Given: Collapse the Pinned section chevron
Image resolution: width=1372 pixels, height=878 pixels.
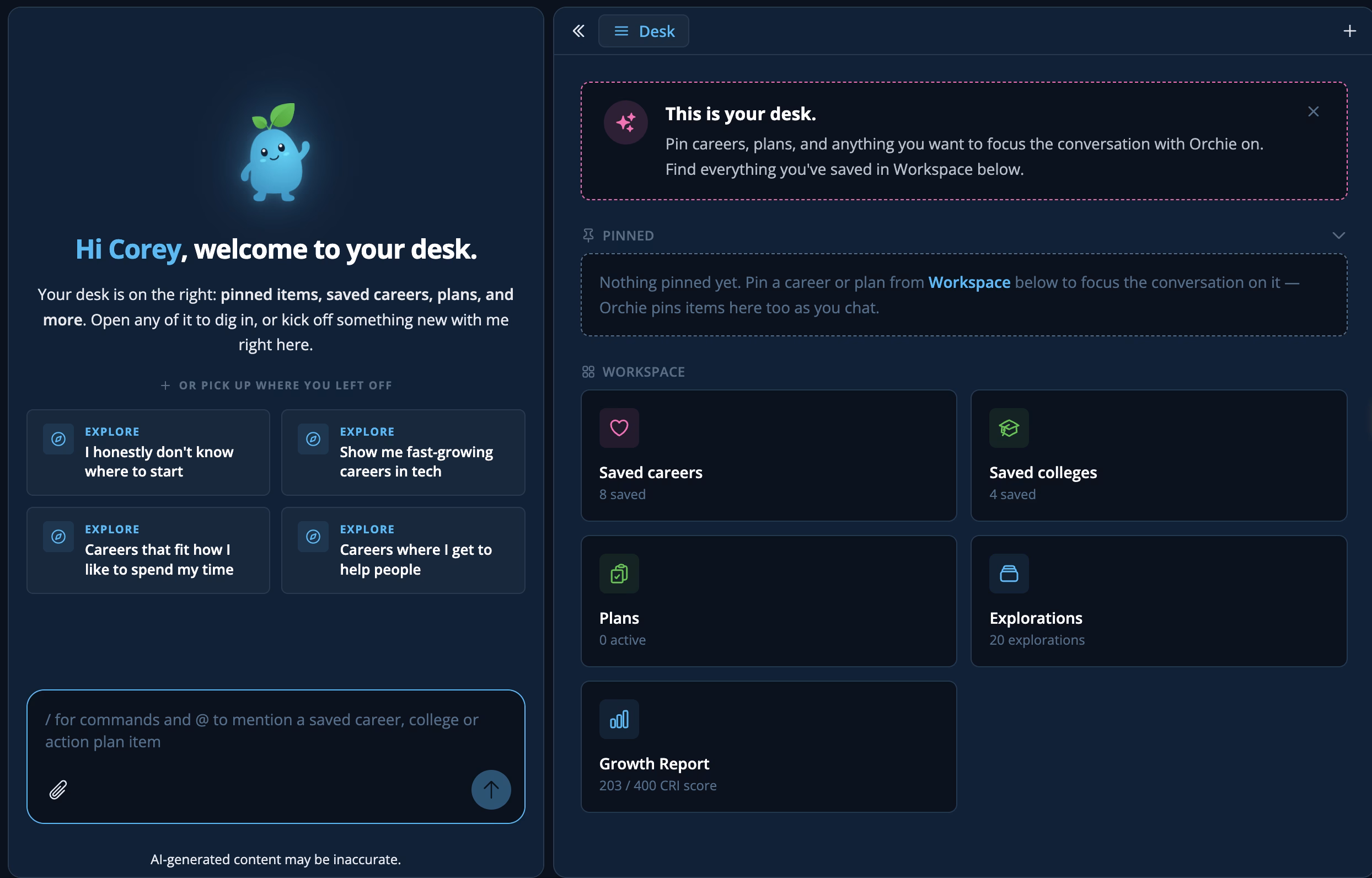Looking at the screenshot, I should [1338, 235].
